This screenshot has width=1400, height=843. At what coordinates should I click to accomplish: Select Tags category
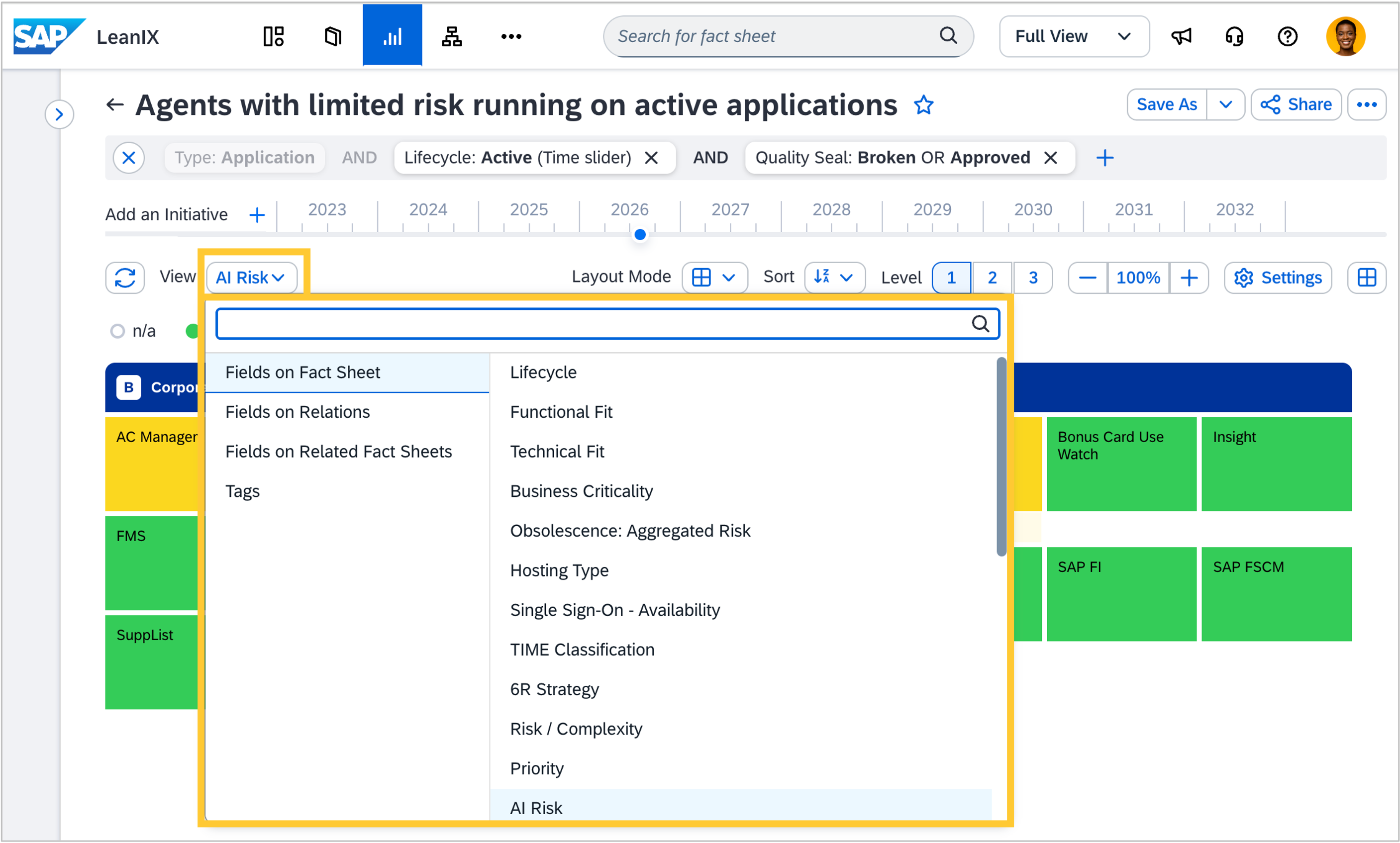[347, 492]
